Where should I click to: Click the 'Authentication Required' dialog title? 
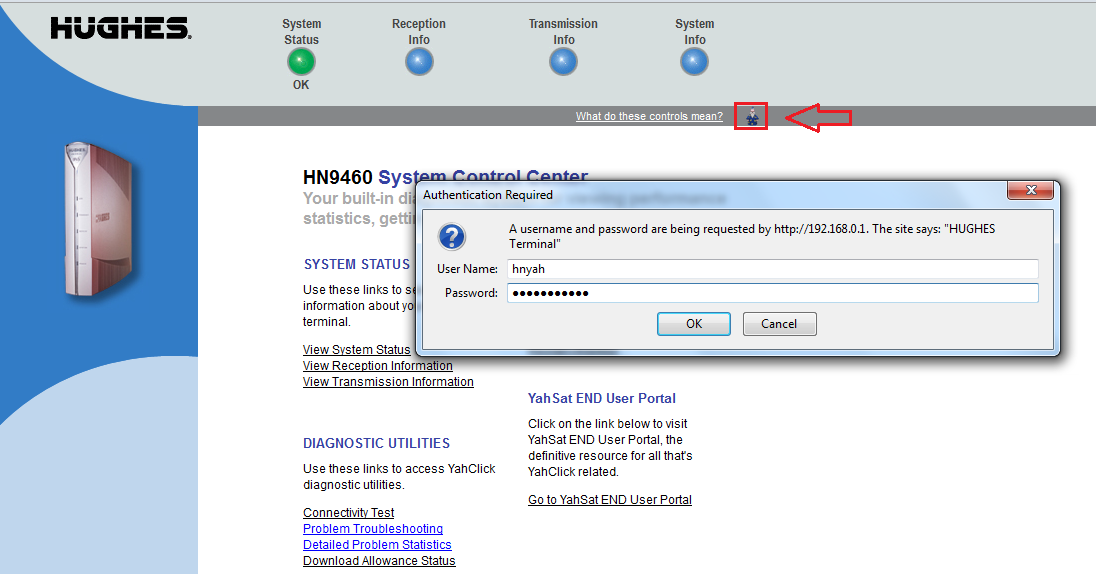coord(488,195)
